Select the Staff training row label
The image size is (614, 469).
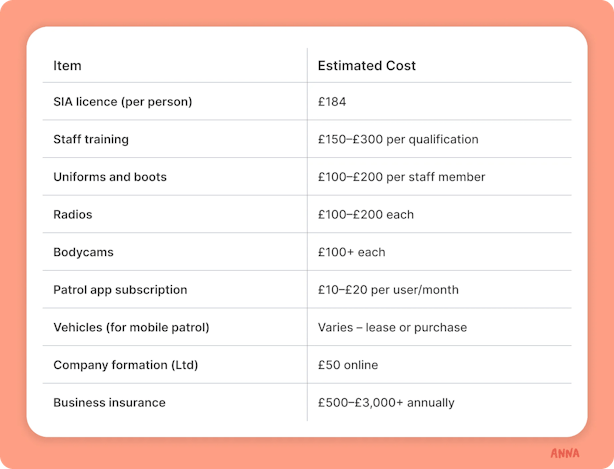(91, 139)
